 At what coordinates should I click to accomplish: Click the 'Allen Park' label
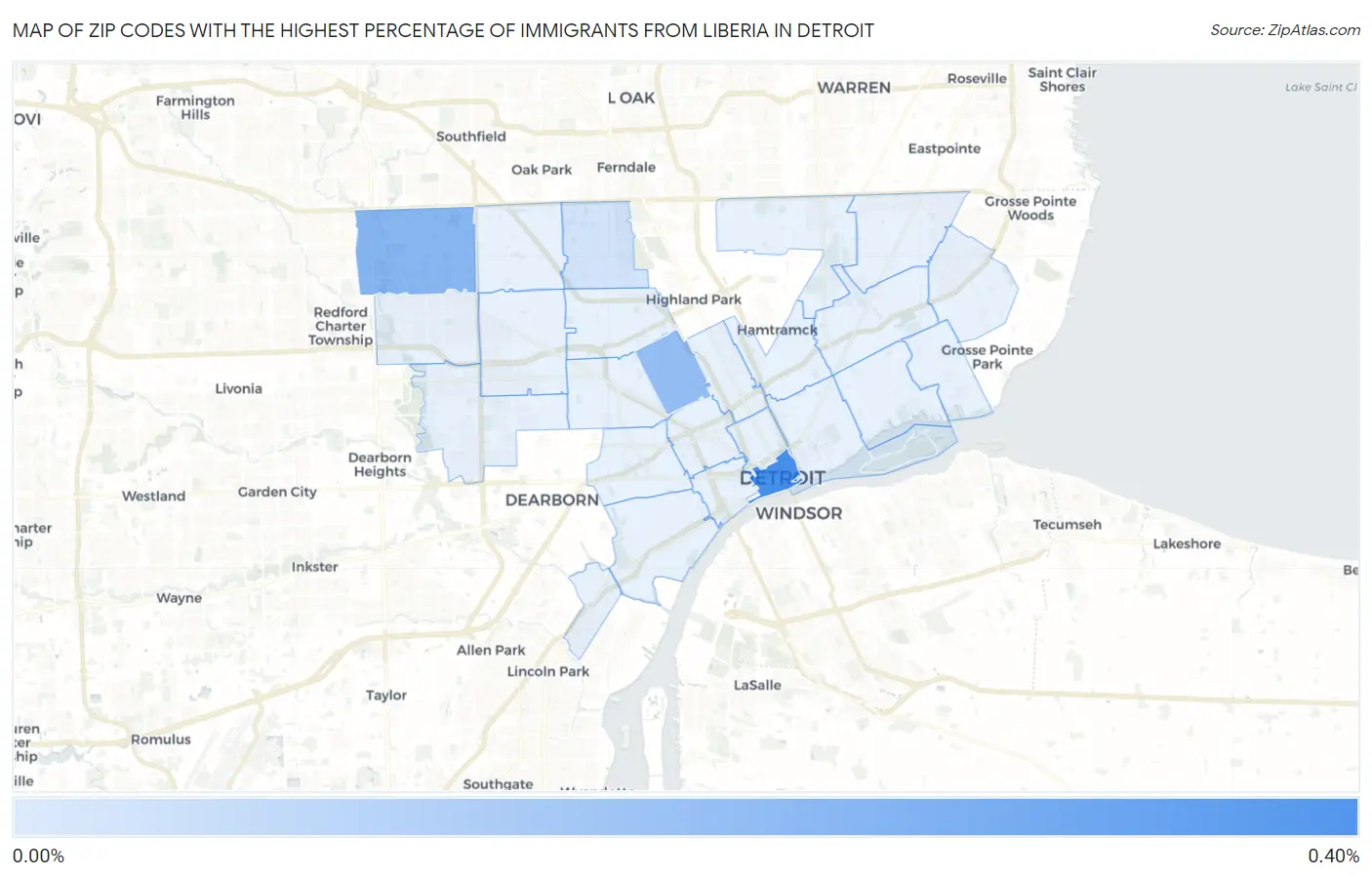click(491, 650)
